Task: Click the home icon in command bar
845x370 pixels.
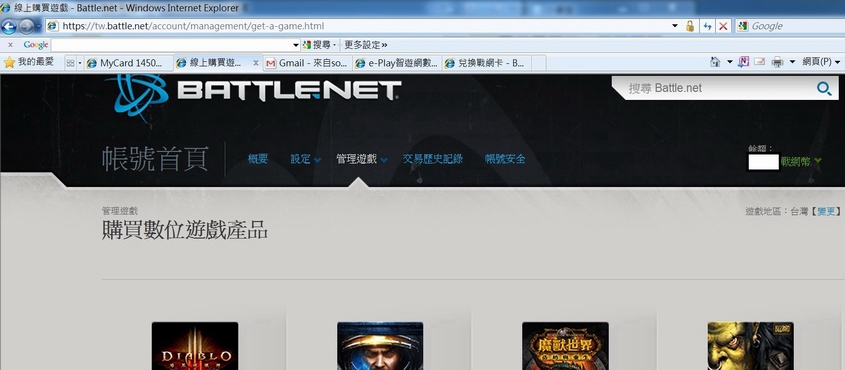Action: 715,62
